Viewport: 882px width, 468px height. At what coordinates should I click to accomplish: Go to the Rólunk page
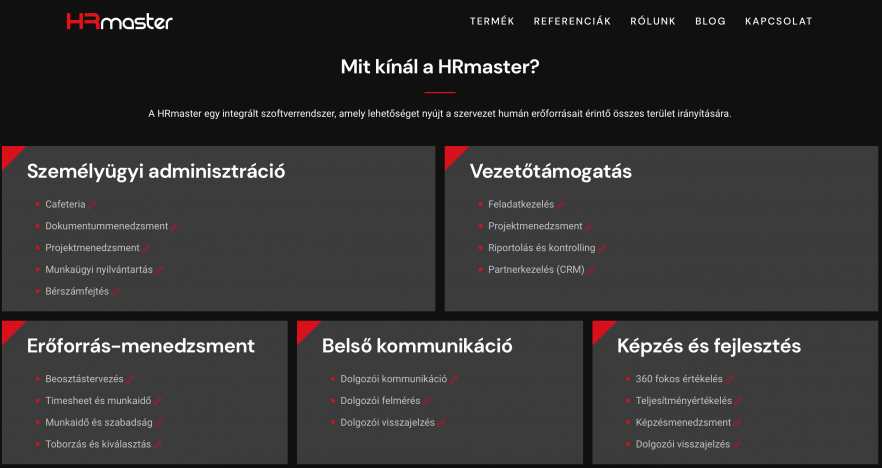pos(652,21)
